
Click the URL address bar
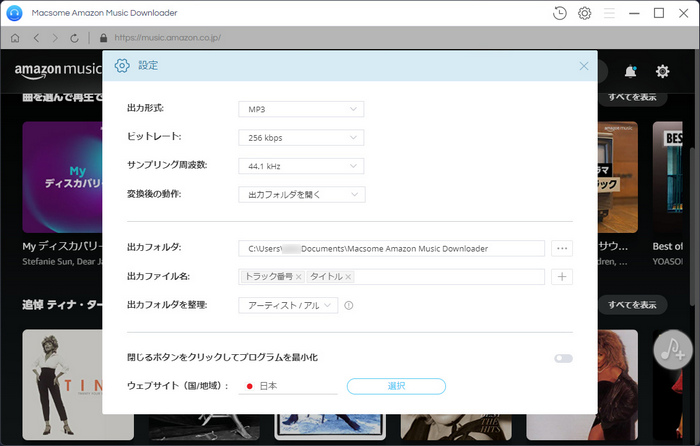pos(167,38)
